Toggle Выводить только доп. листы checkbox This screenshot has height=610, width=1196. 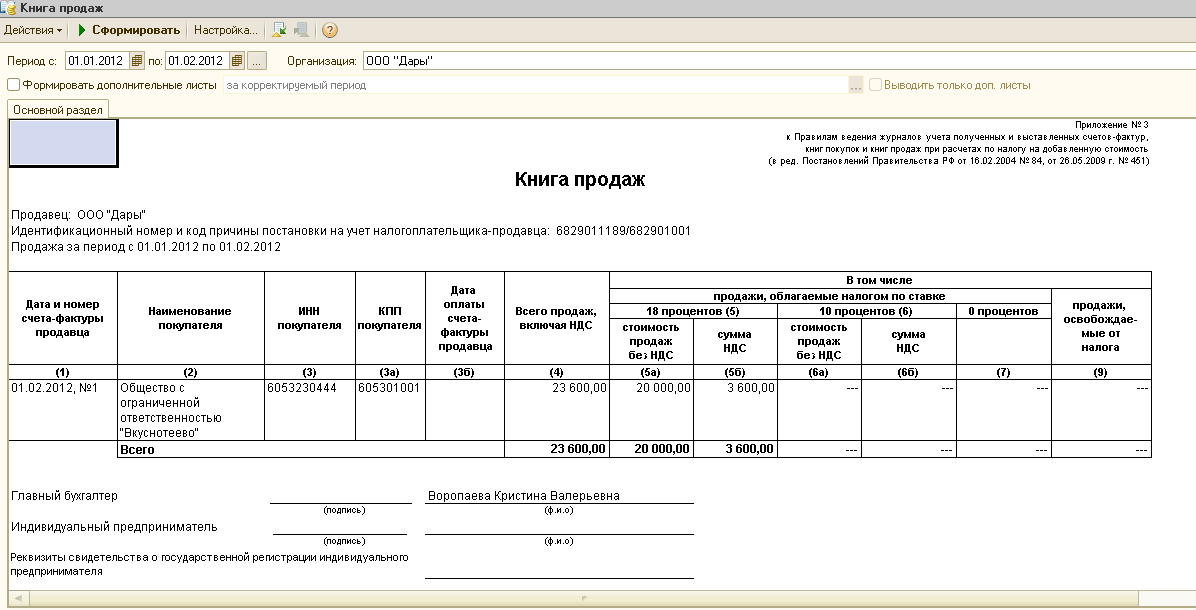876,85
